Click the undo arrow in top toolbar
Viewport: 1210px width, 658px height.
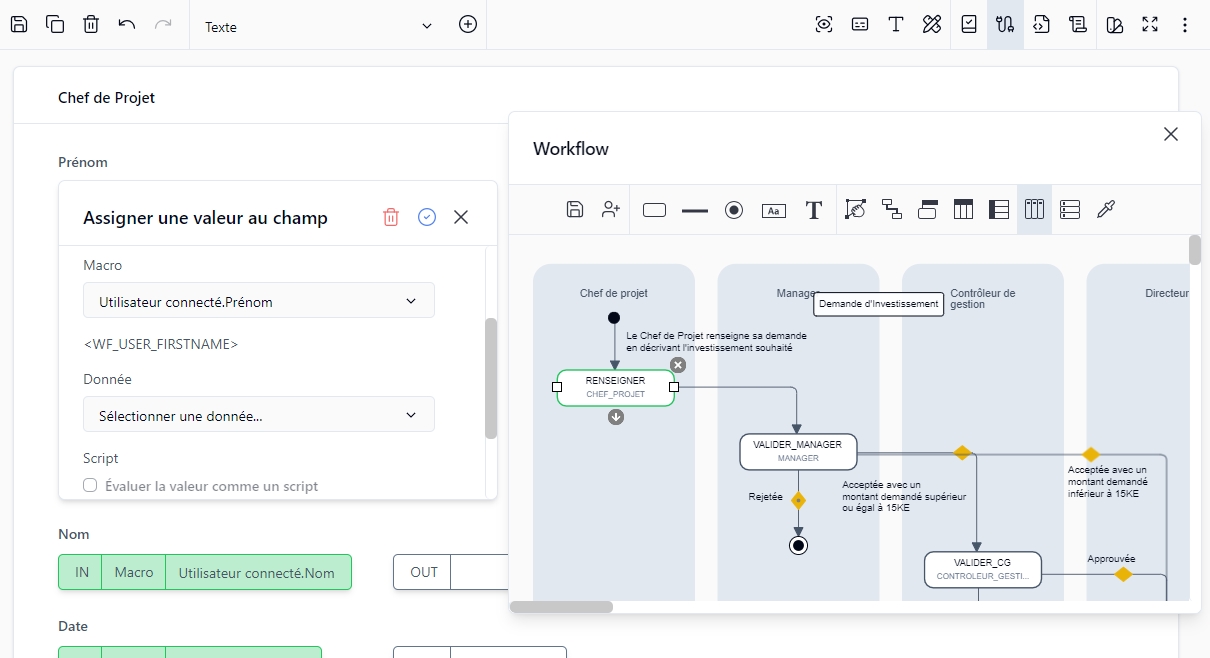[127, 25]
